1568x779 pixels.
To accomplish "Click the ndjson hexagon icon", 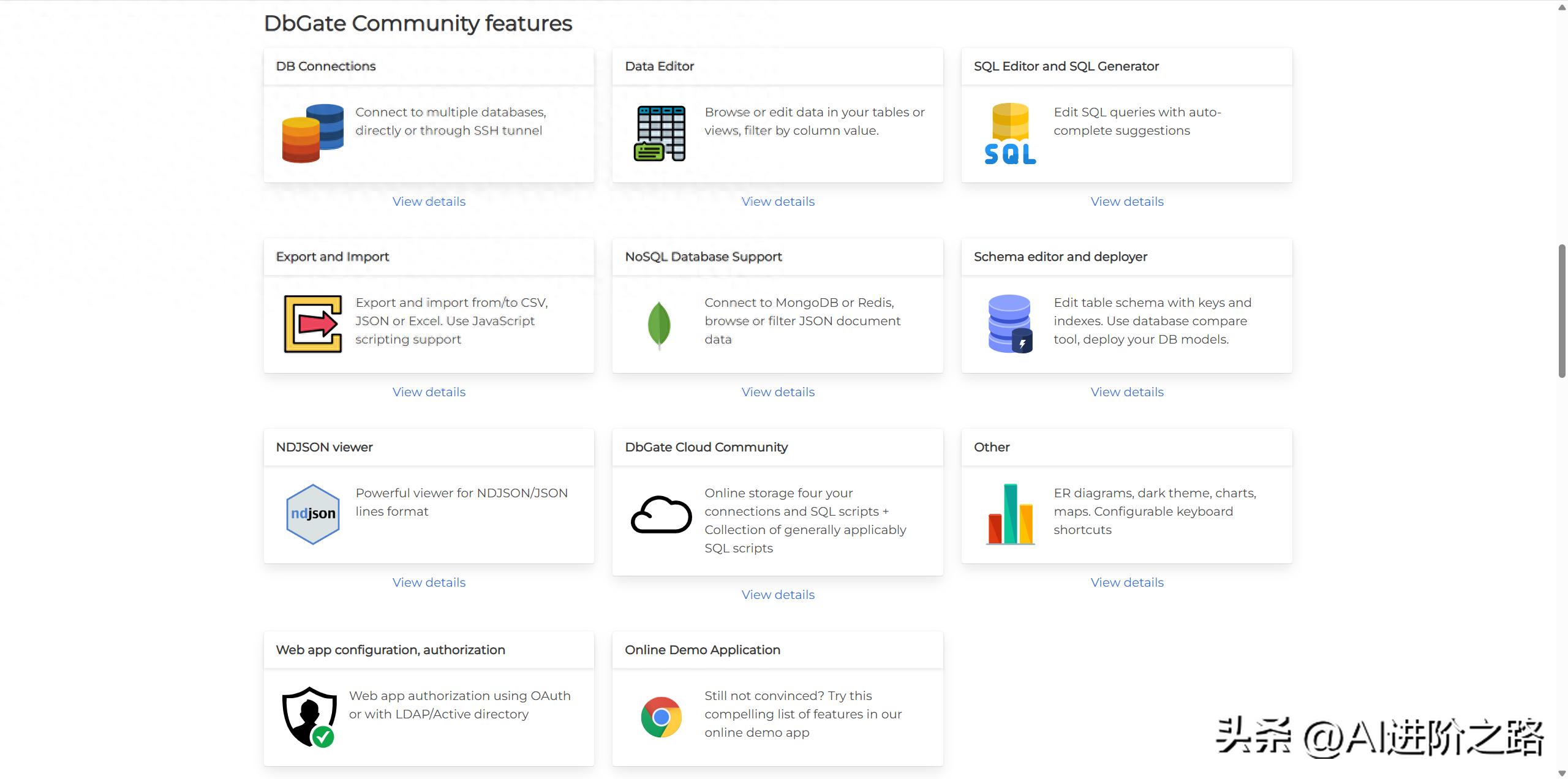I will tap(312, 514).
